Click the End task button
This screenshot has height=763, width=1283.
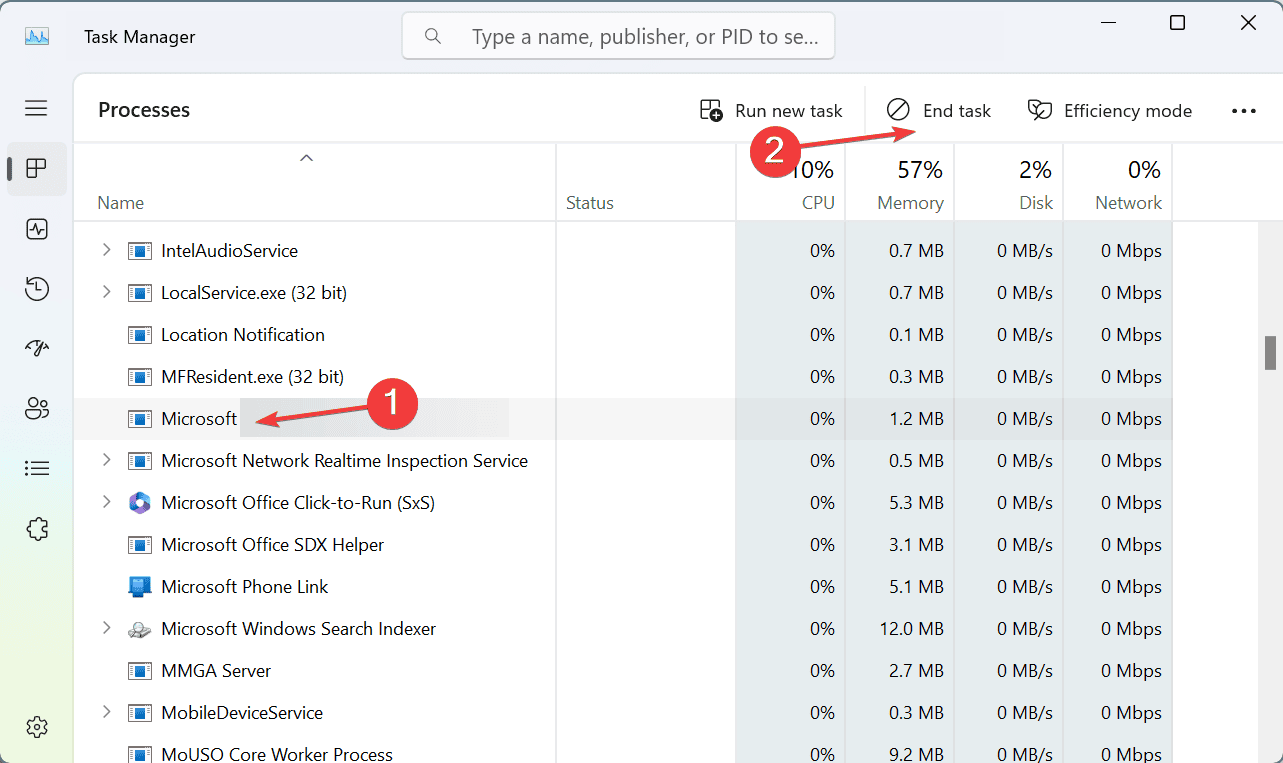click(939, 111)
